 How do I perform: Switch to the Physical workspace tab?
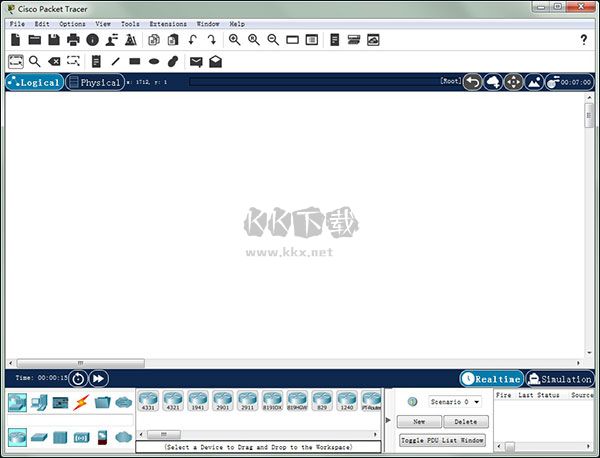tap(95, 82)
